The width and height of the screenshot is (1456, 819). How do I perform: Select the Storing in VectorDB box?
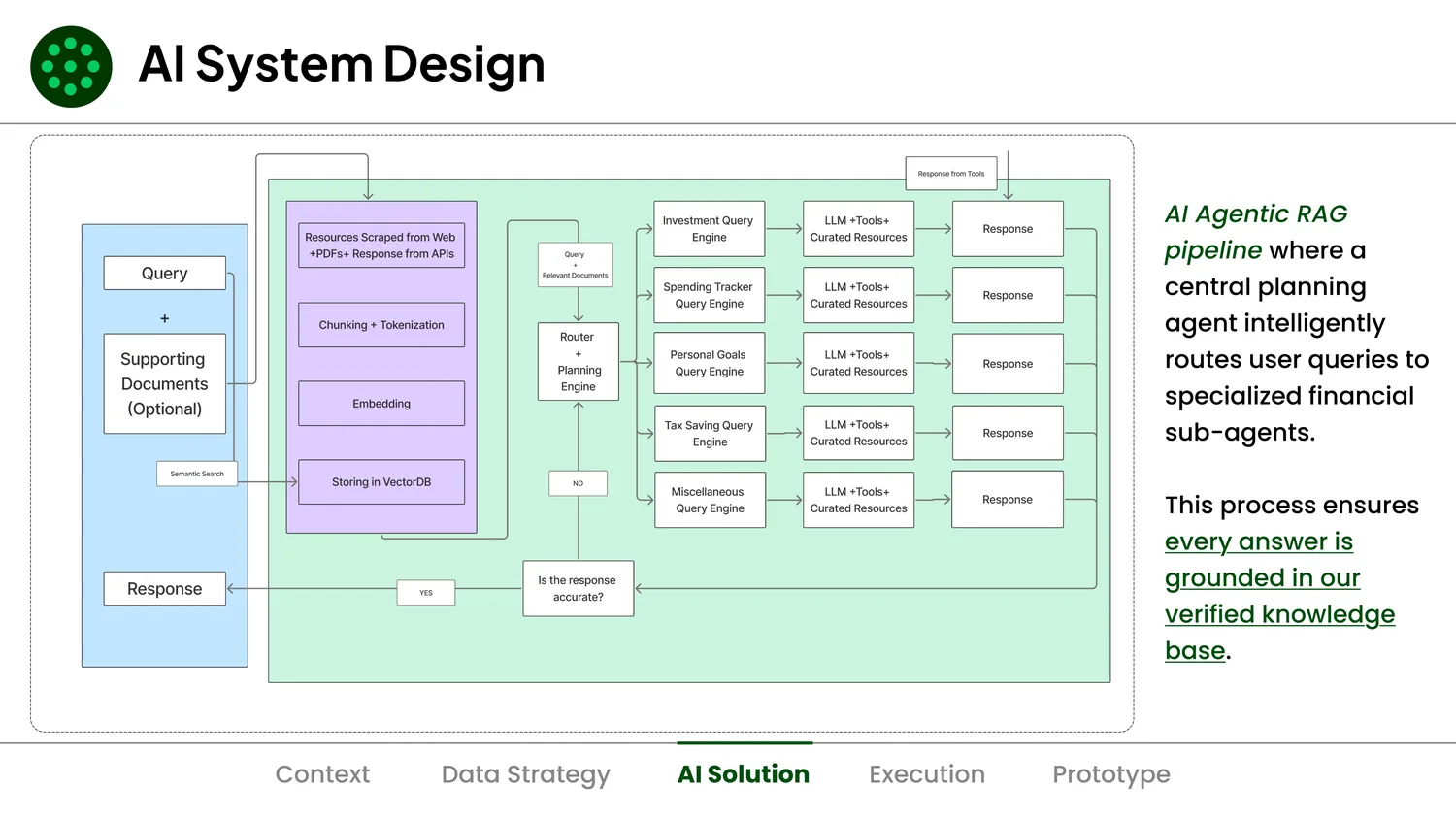point(381,482)
